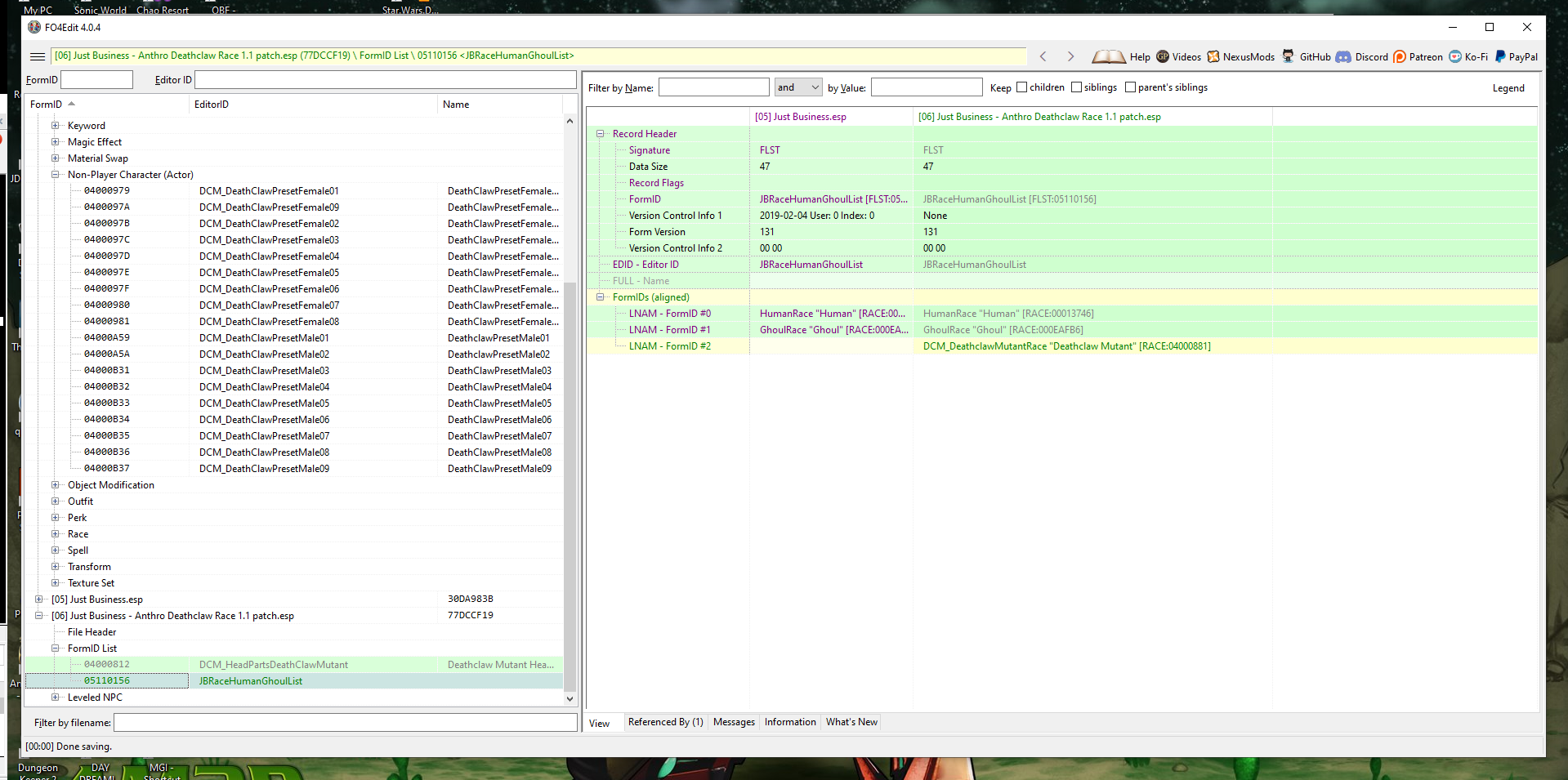
Task: Collapse the FormID List node
Action: coord(56,649)
